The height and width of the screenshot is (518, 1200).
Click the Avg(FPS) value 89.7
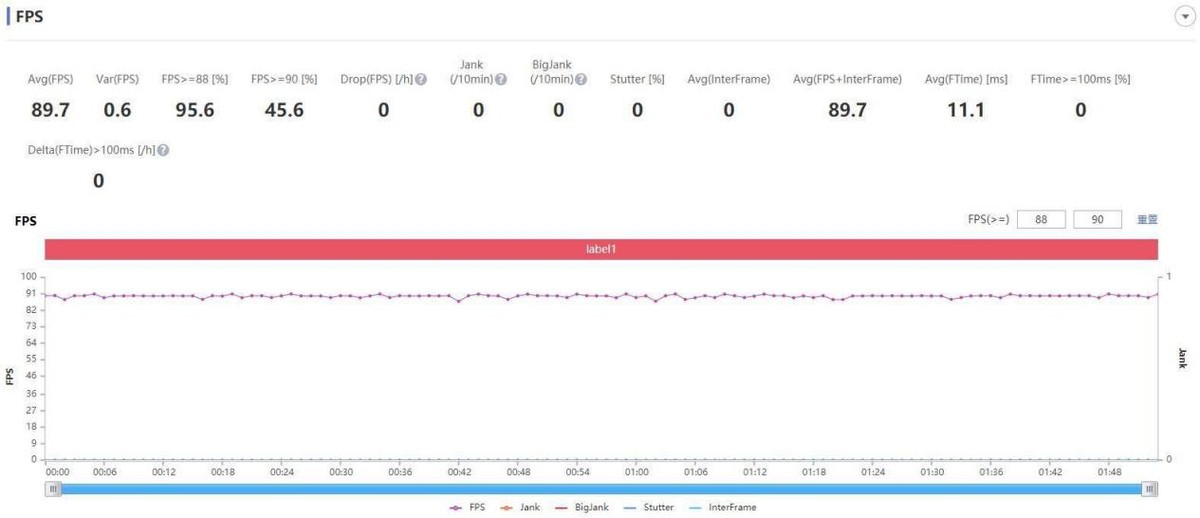tap(50, 110)
